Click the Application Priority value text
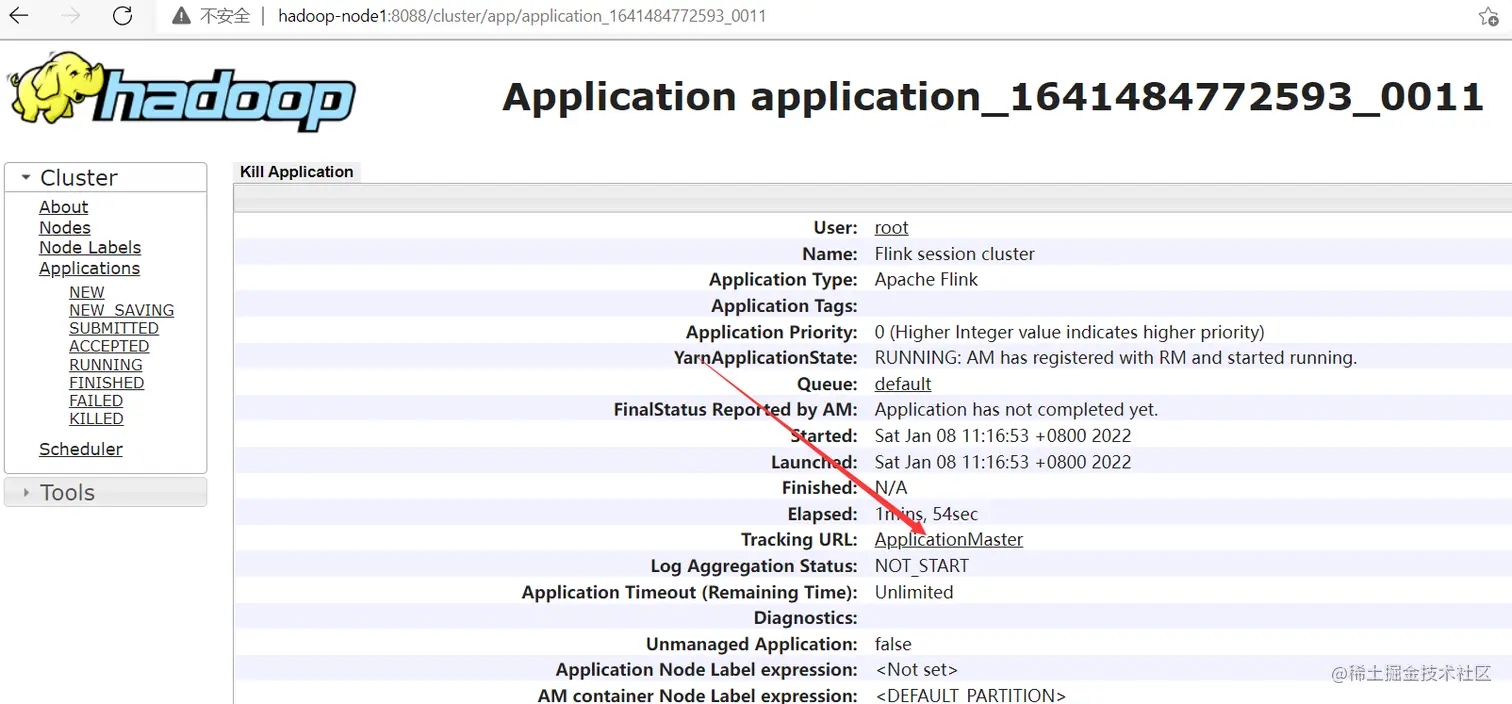The height and width of the screenshot is (704, 1512). [x=1070, y=332]
